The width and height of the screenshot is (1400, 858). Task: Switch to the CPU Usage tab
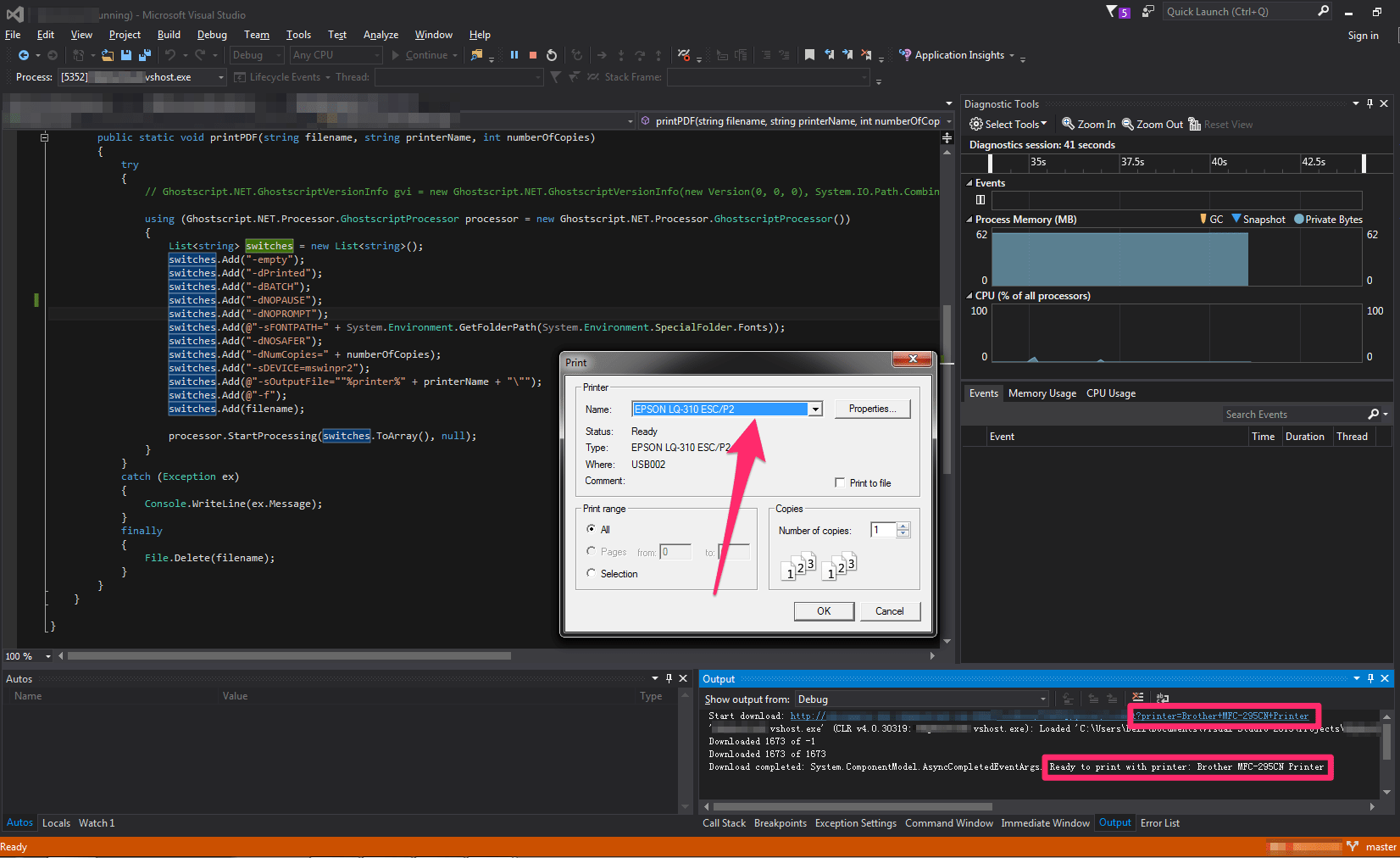click(1111, 393)
